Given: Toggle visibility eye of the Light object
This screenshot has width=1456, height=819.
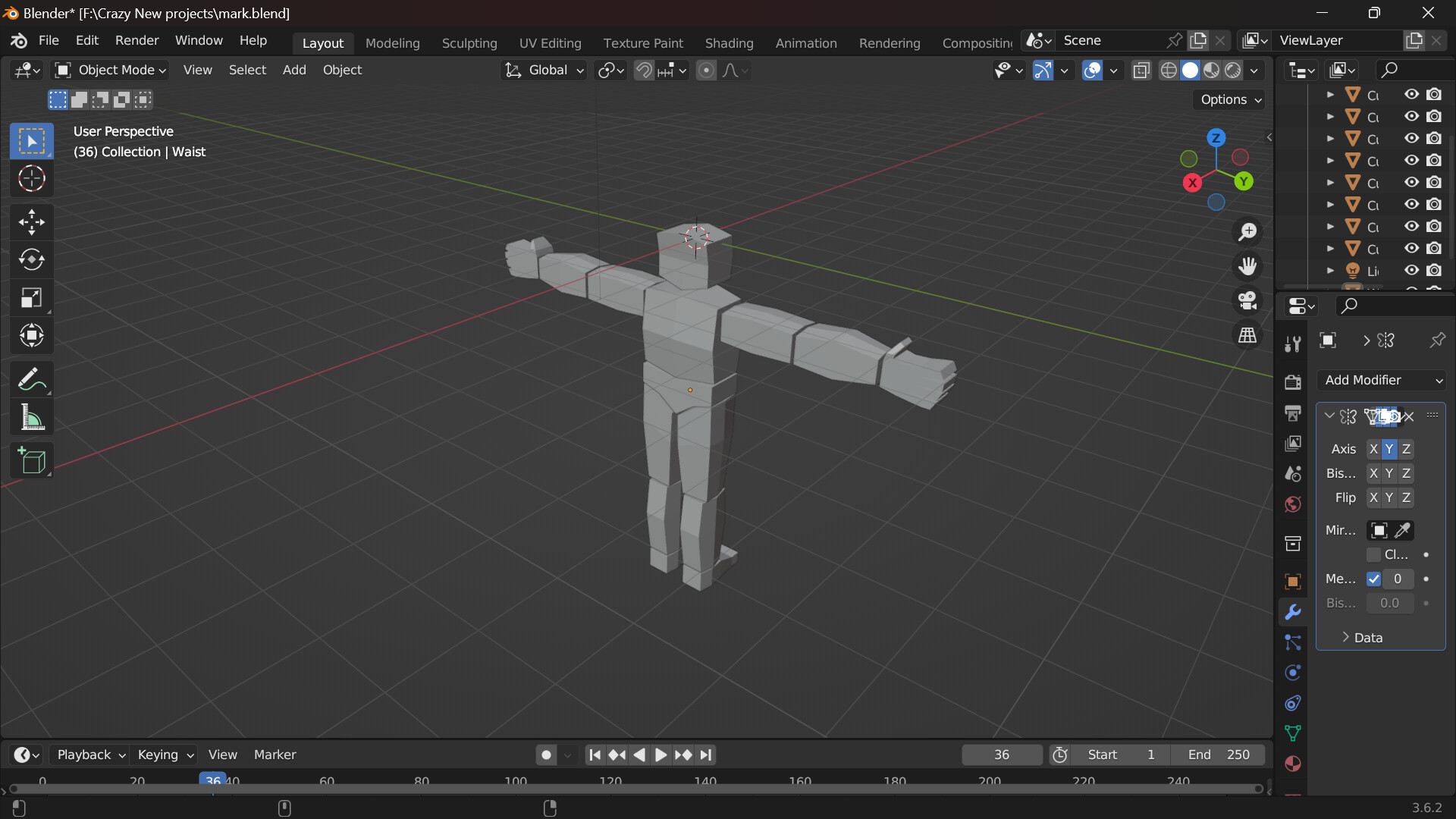Looking at the screenshot, I should pos(1411,270).
